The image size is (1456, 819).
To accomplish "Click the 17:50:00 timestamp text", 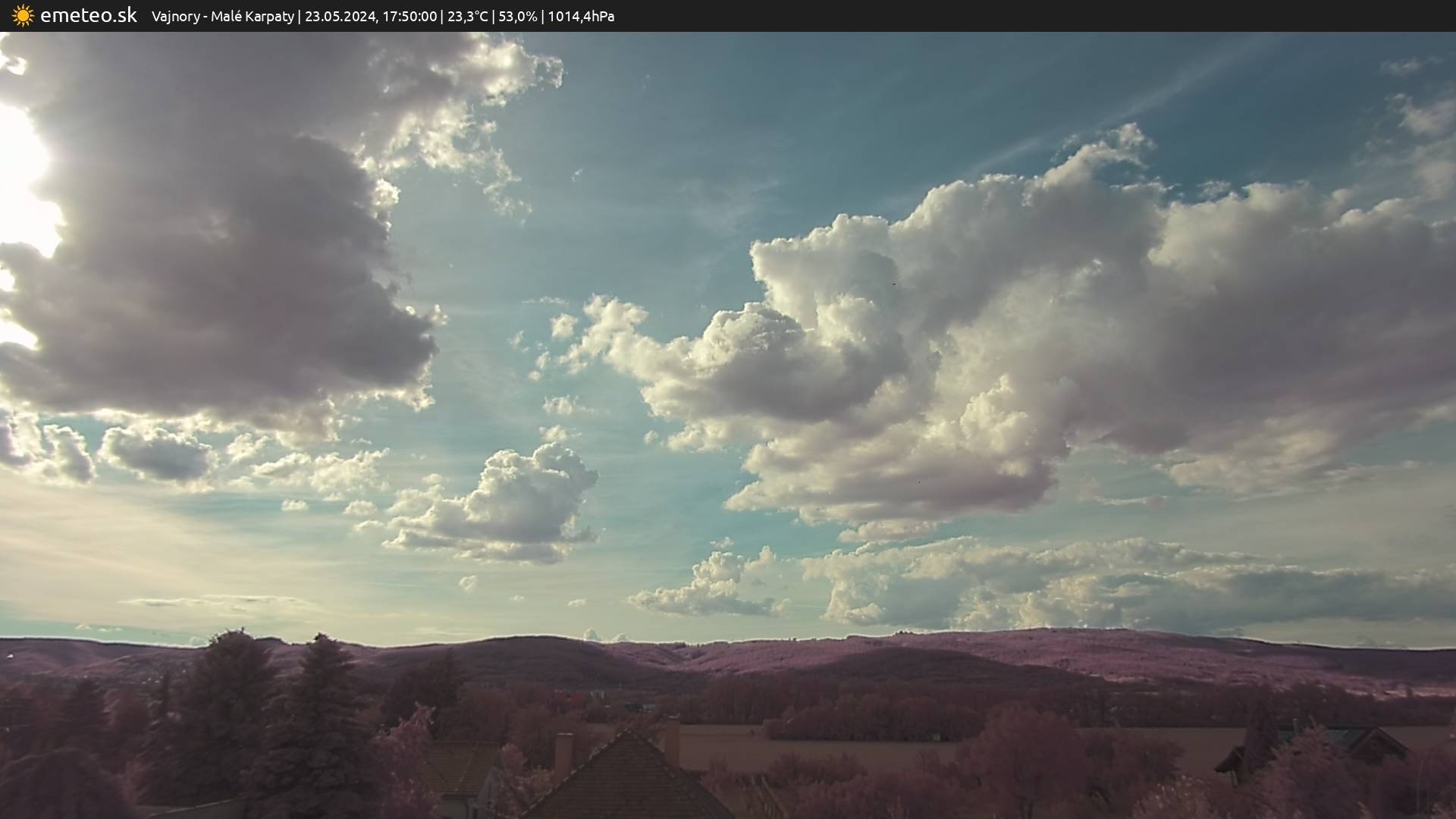I will click(409, 16).
